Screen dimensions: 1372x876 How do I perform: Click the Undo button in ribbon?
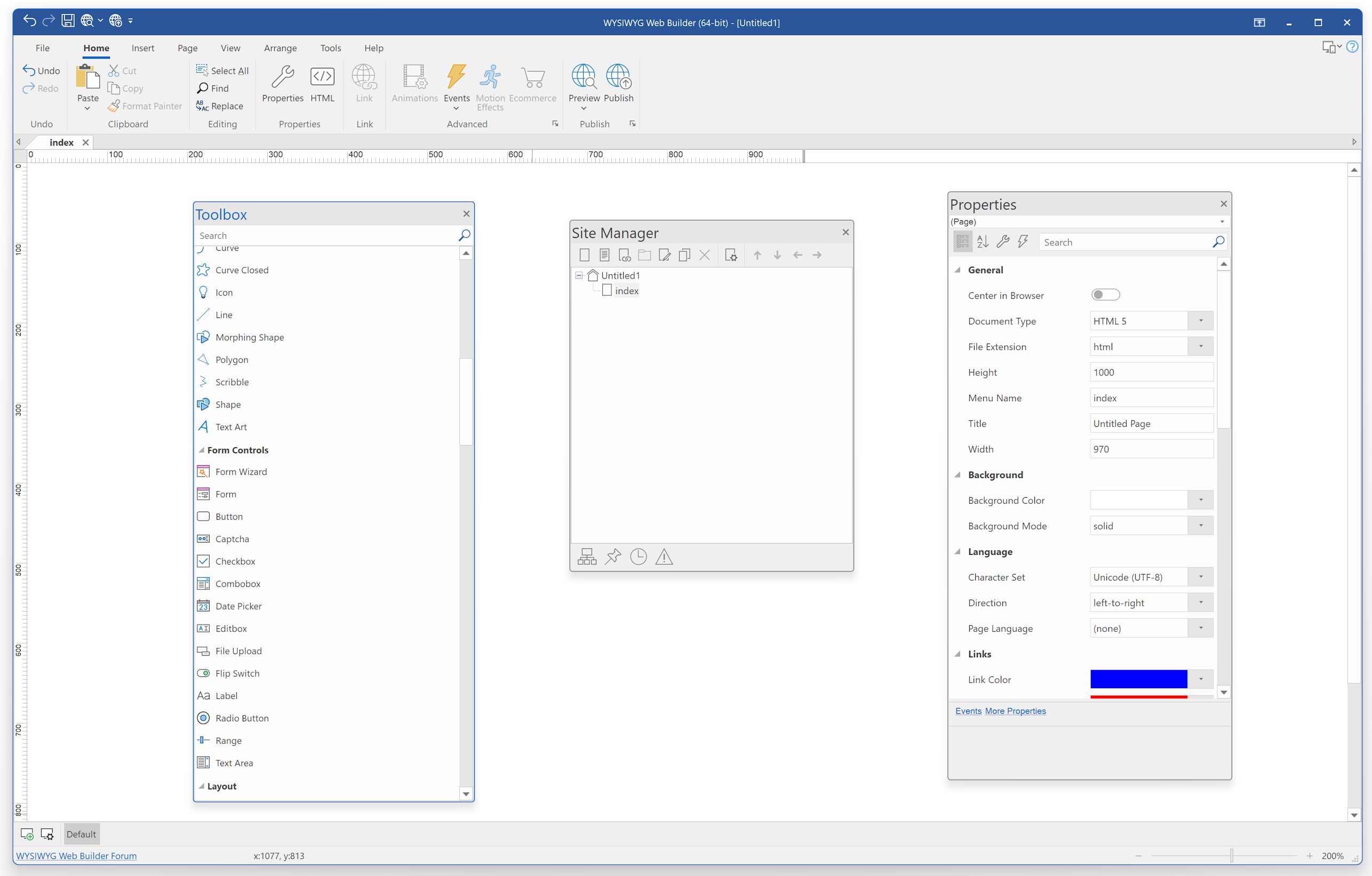point(41,70)
